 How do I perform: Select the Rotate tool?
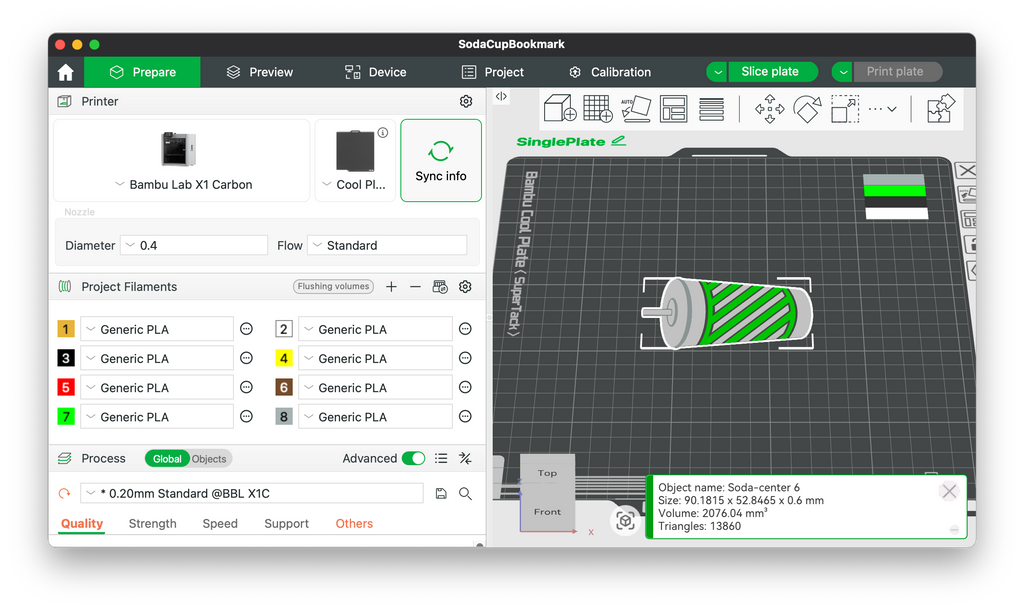point(807,109)
